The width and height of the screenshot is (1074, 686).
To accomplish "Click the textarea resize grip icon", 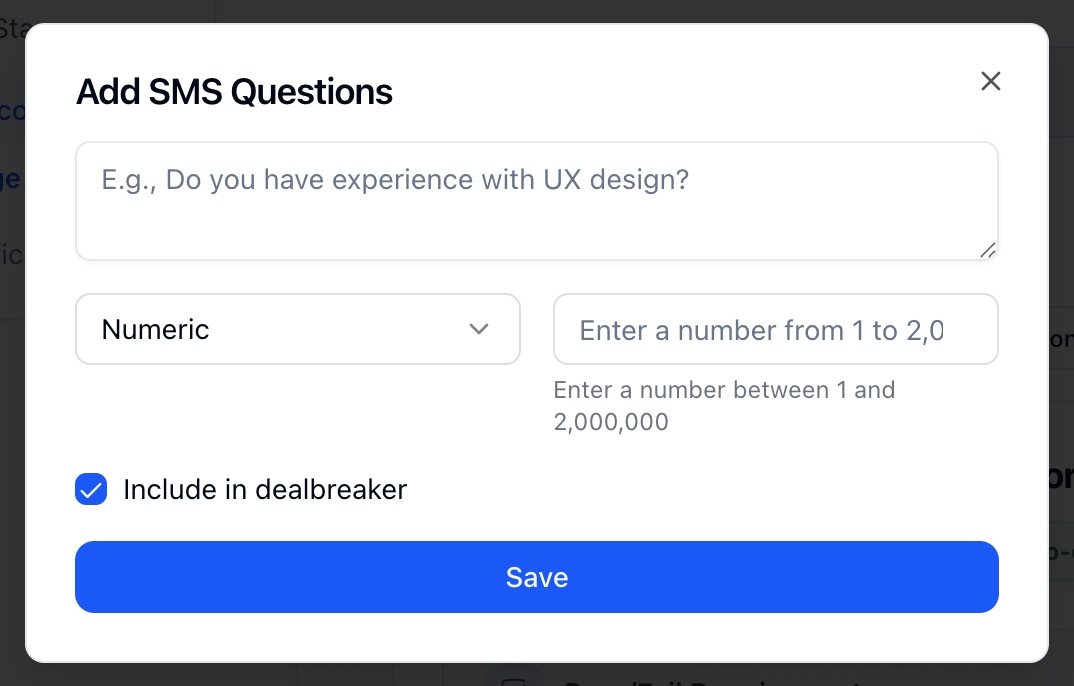I will pos(987,250).
